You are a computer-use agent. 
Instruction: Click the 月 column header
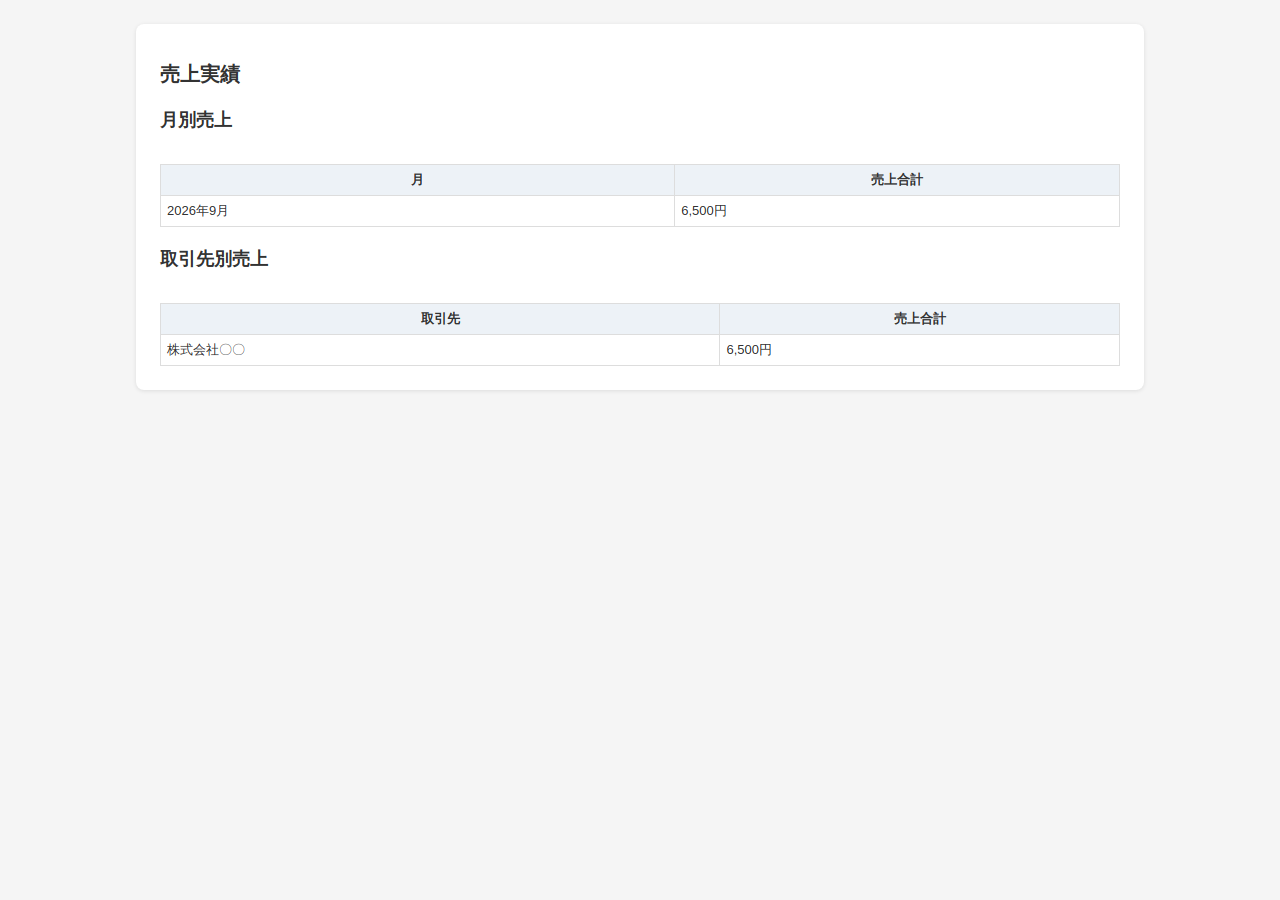[x=417, y=180]
